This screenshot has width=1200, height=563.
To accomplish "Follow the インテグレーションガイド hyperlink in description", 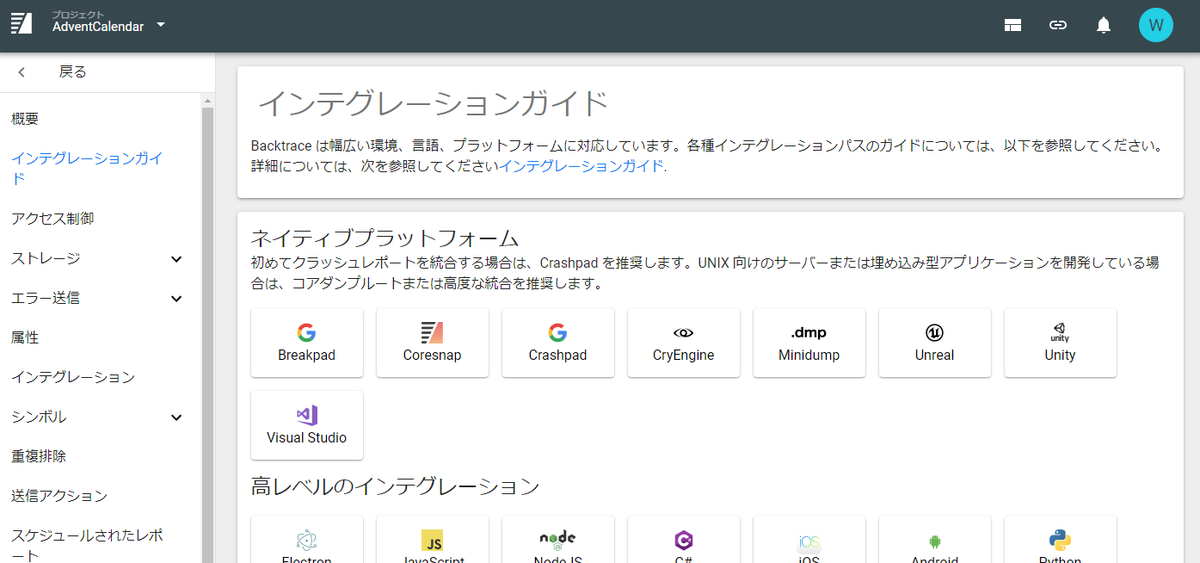I will click(581, 166).
